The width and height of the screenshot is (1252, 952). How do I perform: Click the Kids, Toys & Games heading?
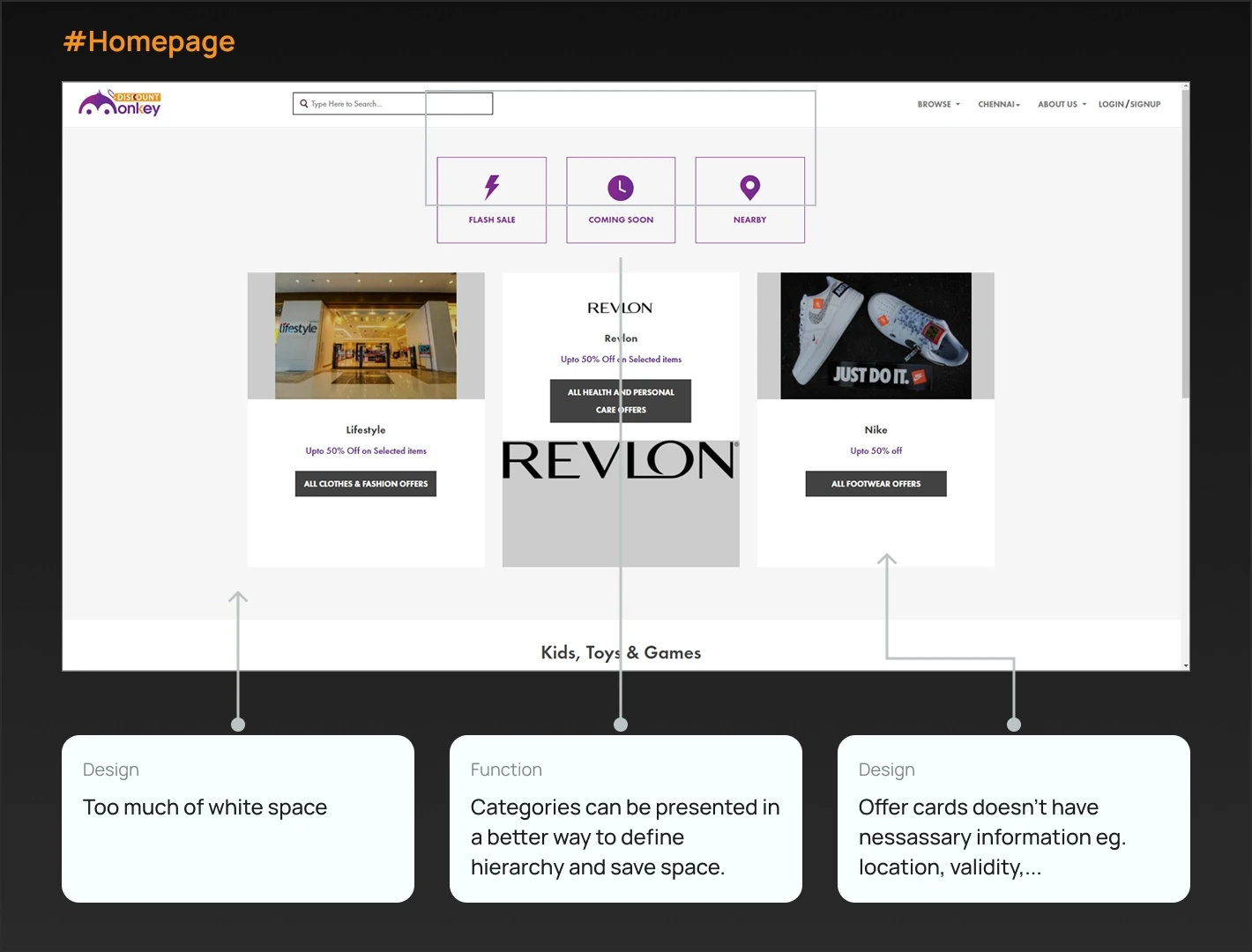(x=621, y=653)
